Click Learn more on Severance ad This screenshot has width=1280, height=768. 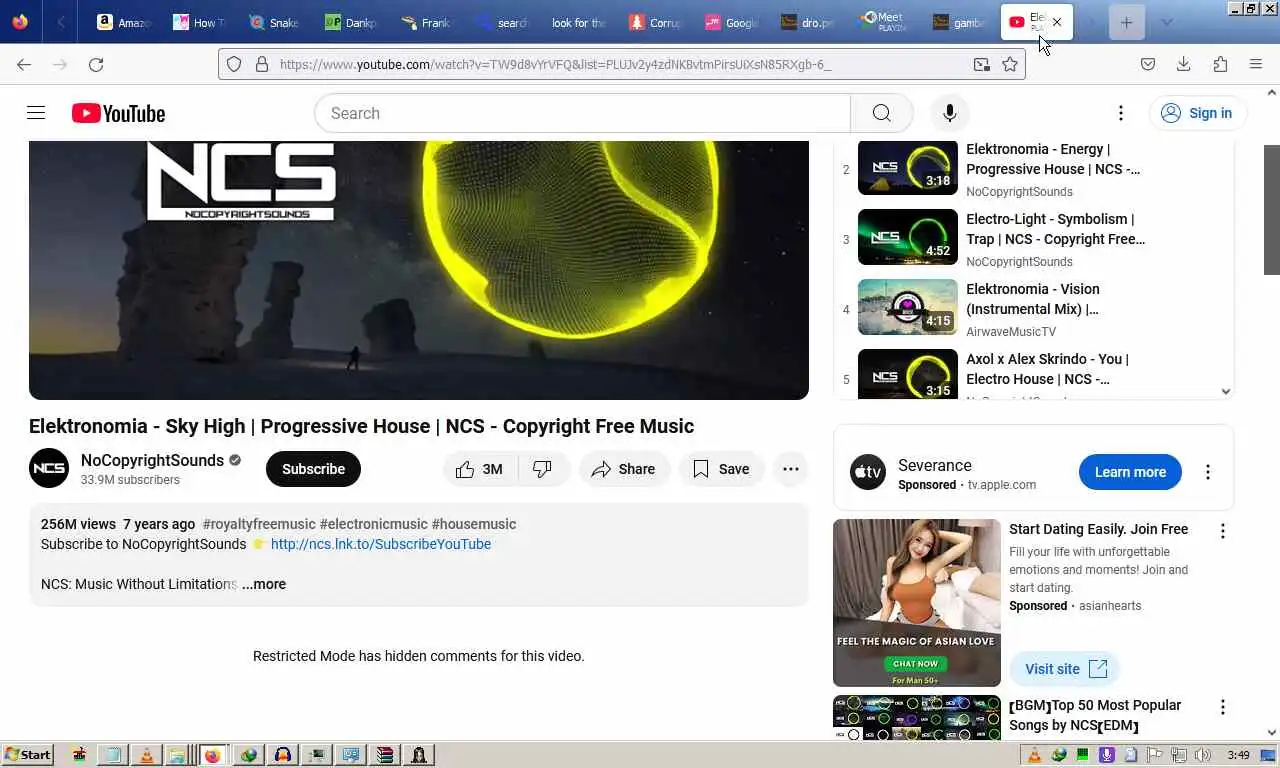pos(1130,472)
